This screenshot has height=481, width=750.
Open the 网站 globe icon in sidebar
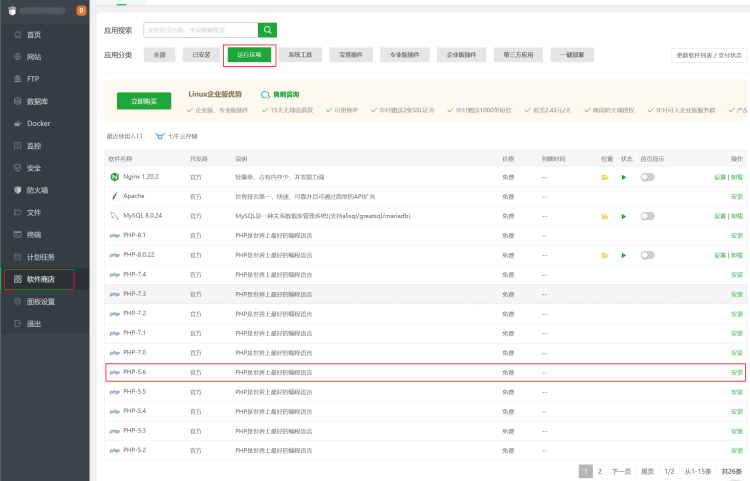point(18,56)
